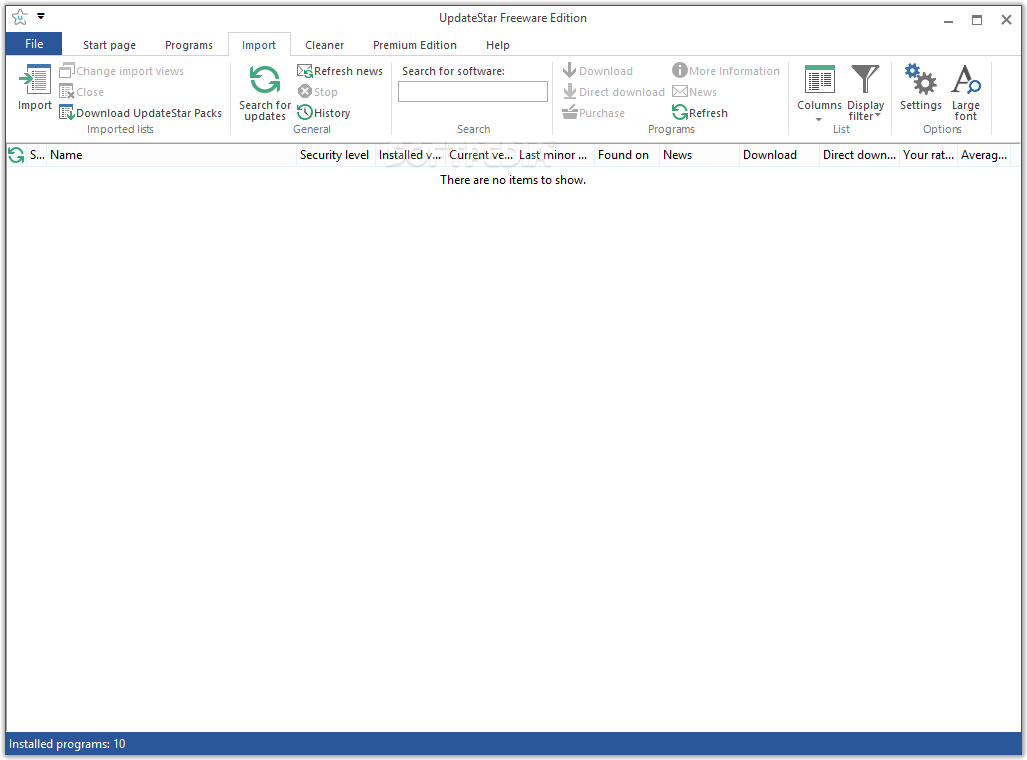Click Average rating column header
1027x760 pixels.
tap(984, 155)
